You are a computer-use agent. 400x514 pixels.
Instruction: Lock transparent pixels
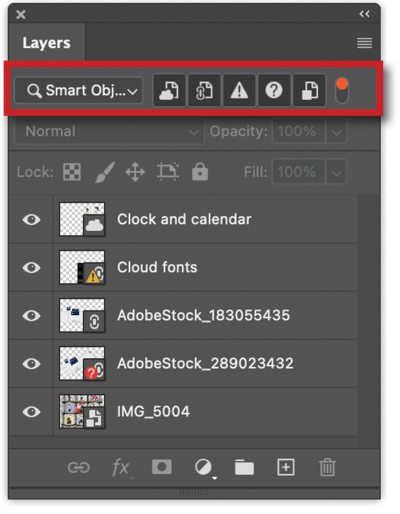72,172
